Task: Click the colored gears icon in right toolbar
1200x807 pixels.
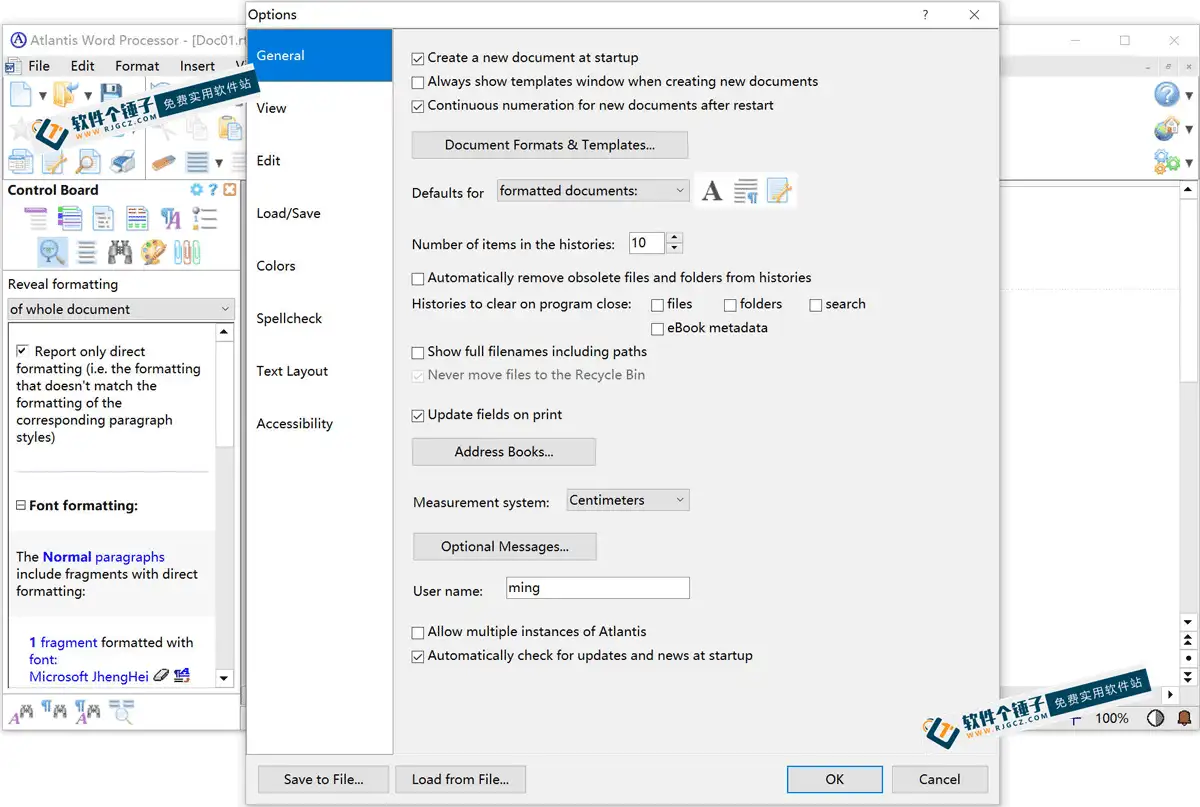Action: click(1167, 161)
